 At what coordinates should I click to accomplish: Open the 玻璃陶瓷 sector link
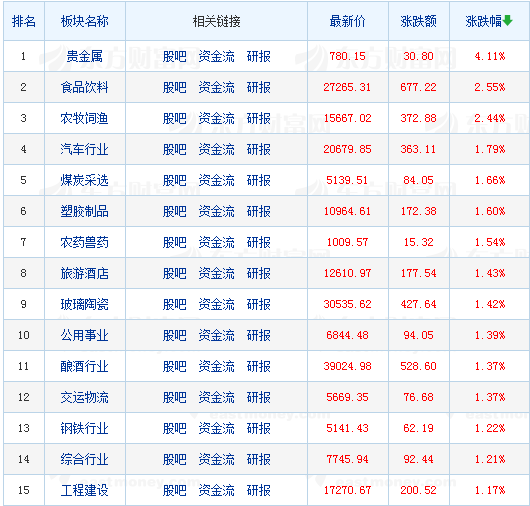(x=85, y=304)
